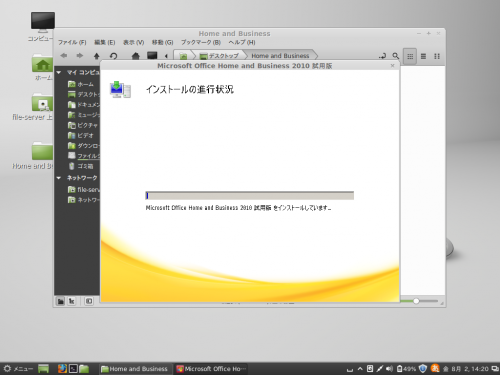Collapse the マイ コンピュータ sidebar section
This screenshot has width=500, height=375.
coord(59,72)
